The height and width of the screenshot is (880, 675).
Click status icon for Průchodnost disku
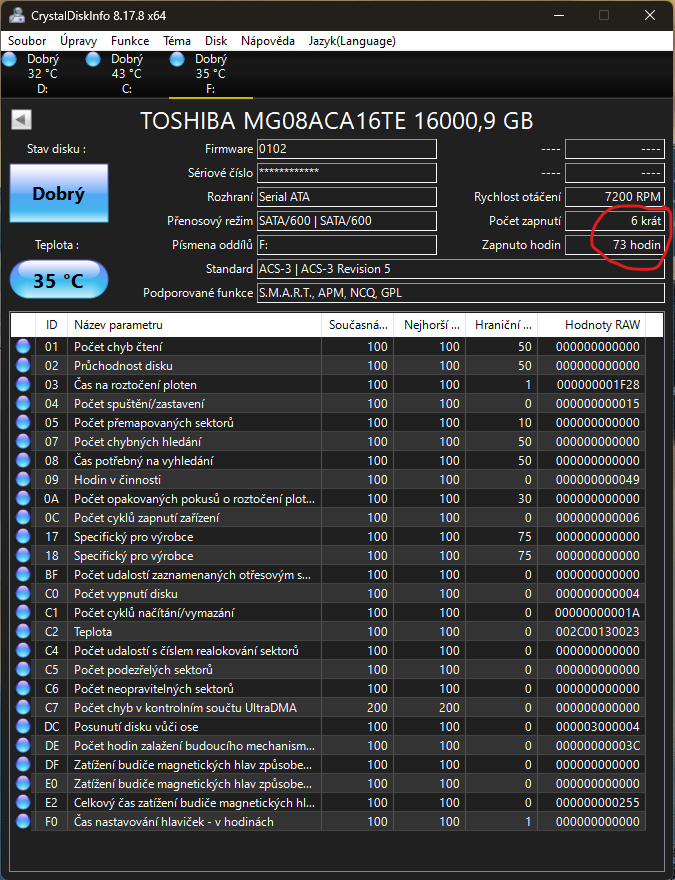coord(23,365)
